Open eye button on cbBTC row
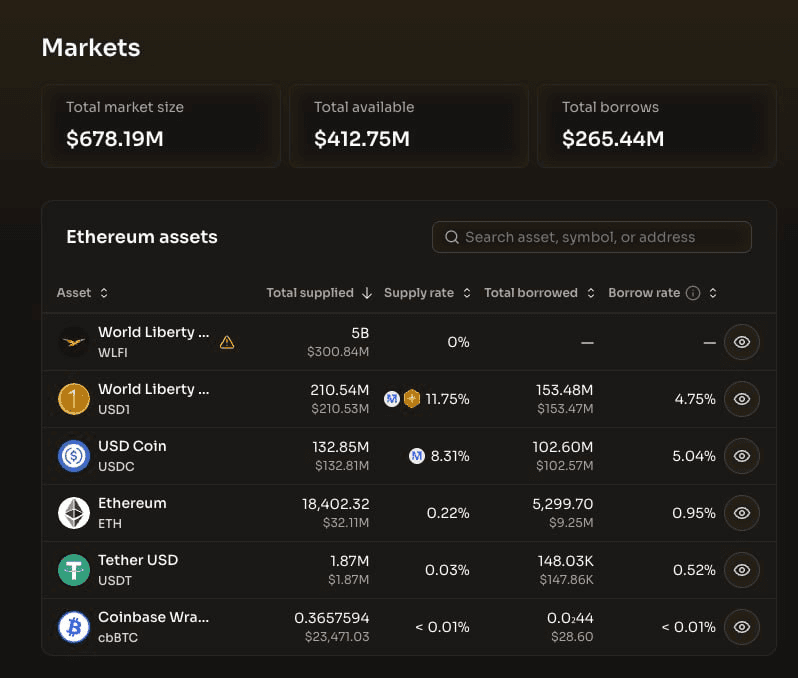The height and width of the screenshot is (678, 798). pos(742,627)
